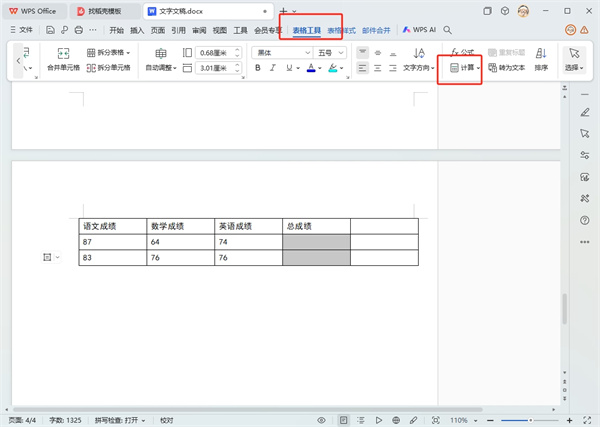Click Split Cells (拆分单元格)
The height and width of the screenshot is (427, 600).
pyautogui.click(x=109, y=68)
